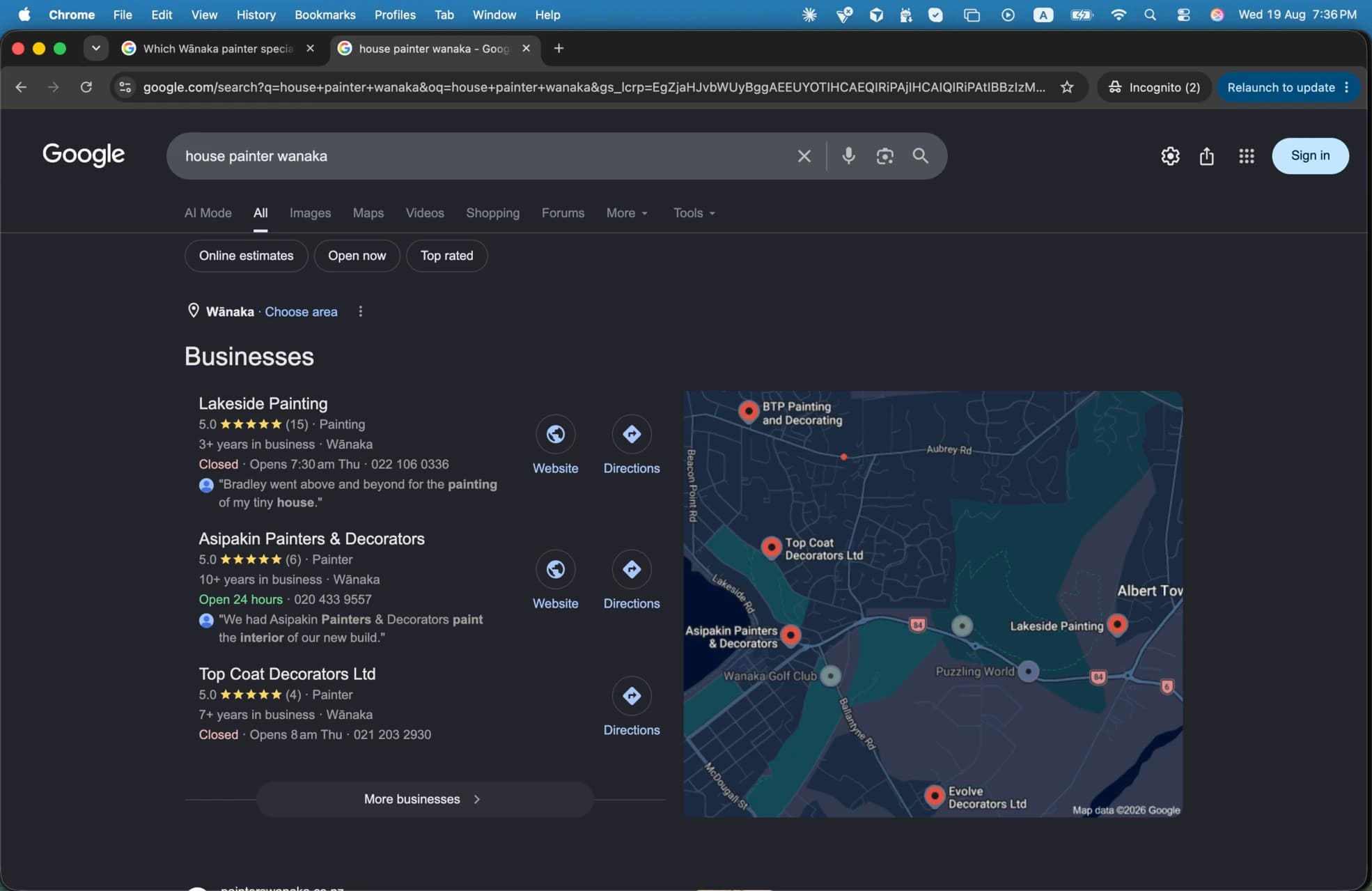The width and height of the screenshot is (1372, 891).
Task: Open location options three-dot menu
Action: pos(360,311)
